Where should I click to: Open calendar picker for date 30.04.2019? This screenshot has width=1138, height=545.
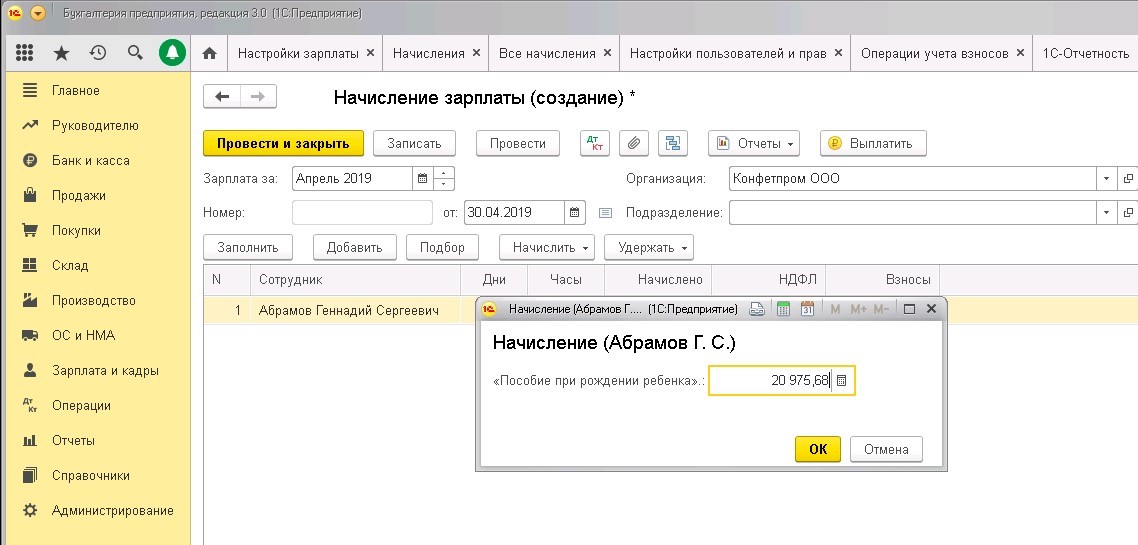point(575,212)
